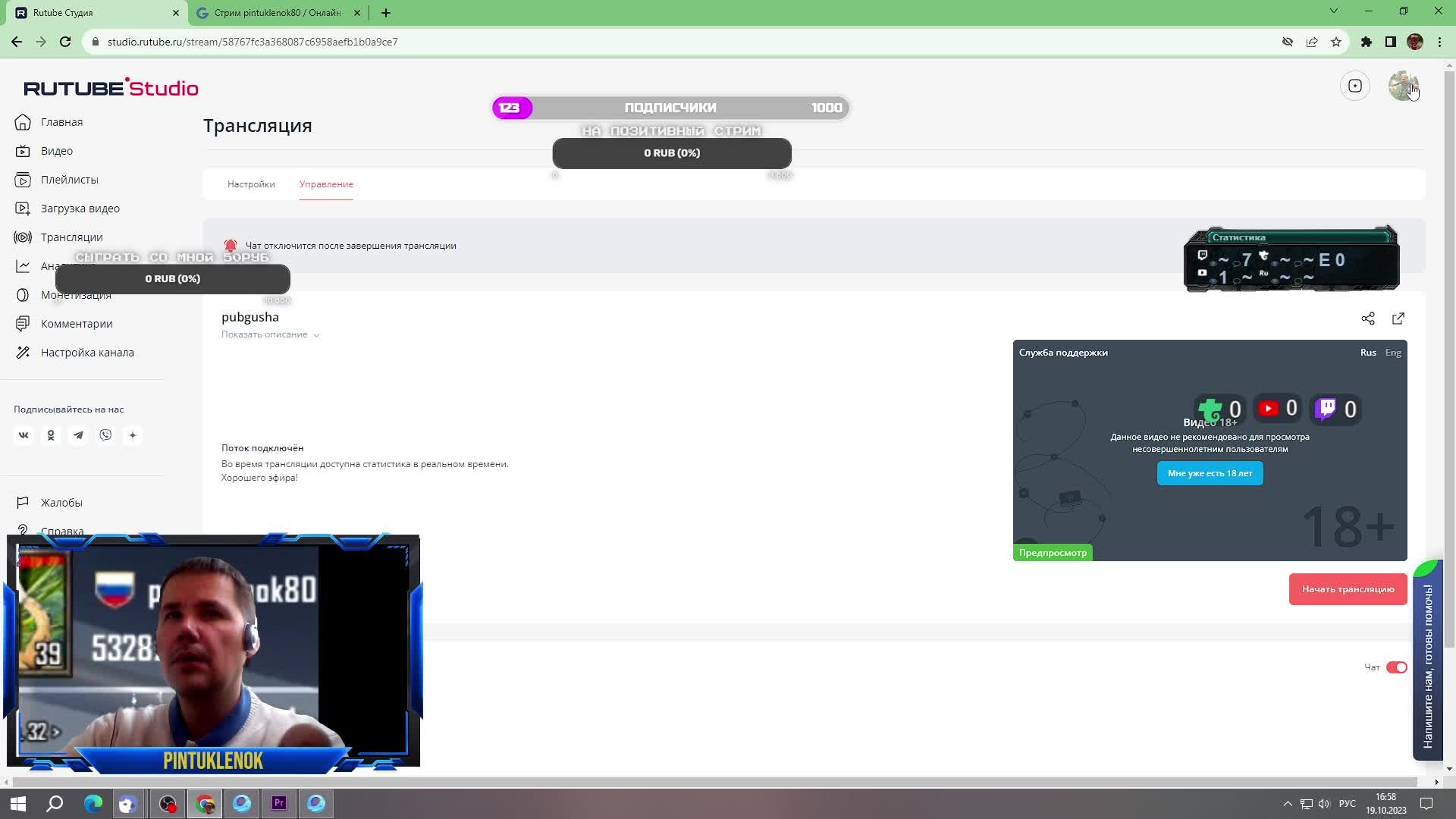This screenshot has height=819, width=1456.
Task: Open the VK social link icon
Action: tap(24, 435)
